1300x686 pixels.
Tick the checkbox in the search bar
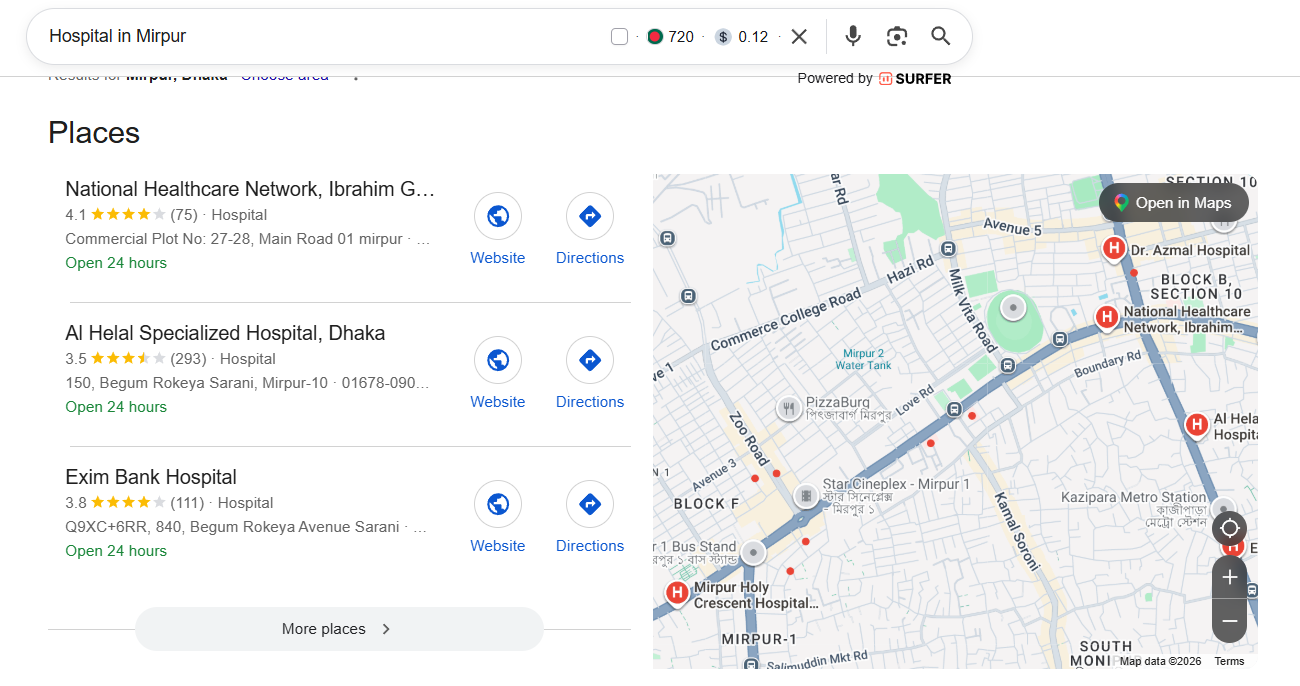pyautogui.click(x=619, y=36)
